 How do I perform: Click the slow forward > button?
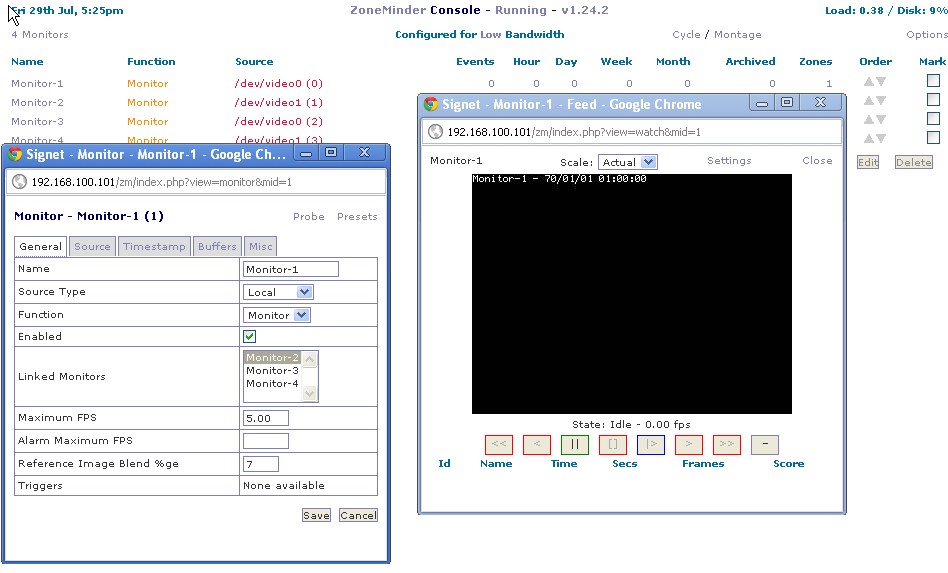689,444
